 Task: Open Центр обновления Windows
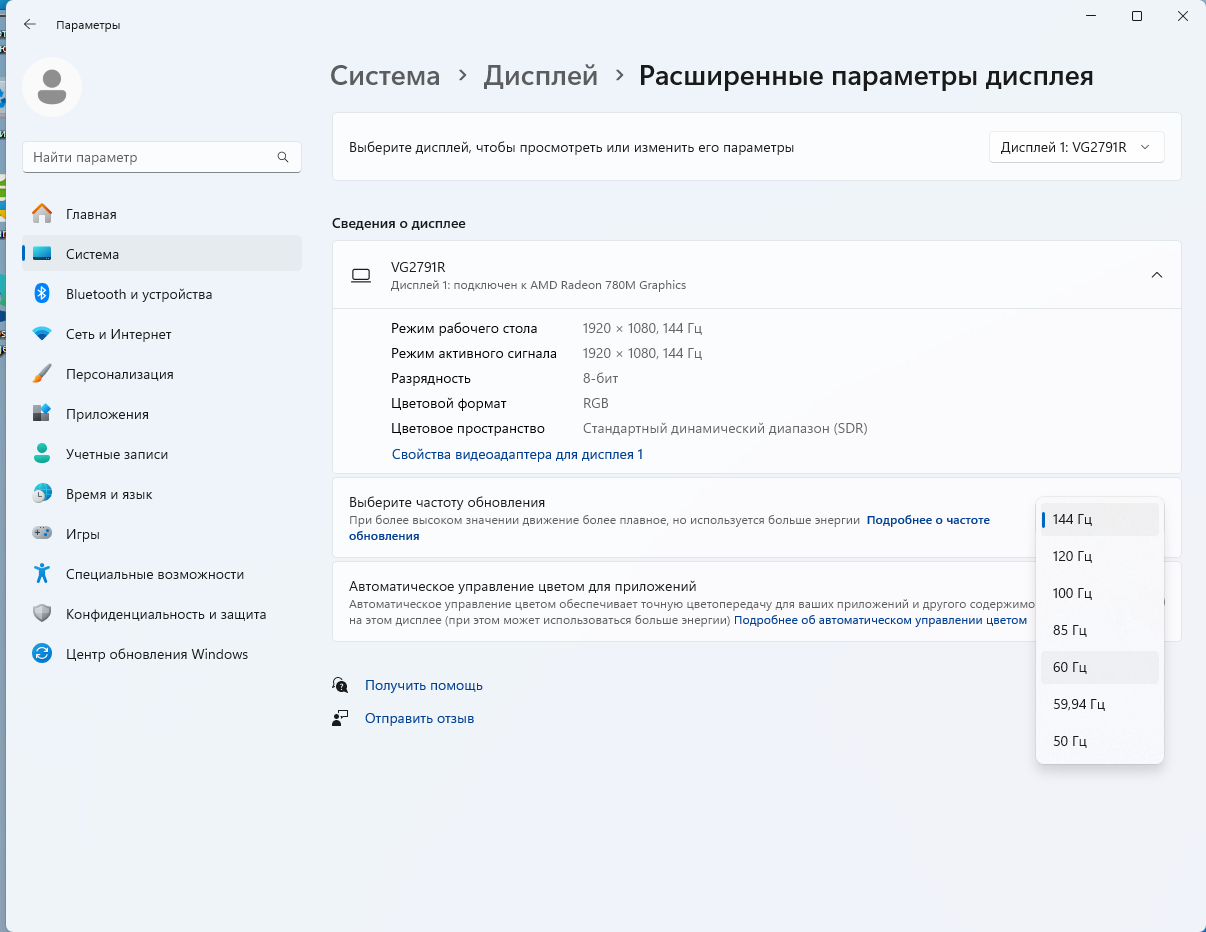coord(162,654)
